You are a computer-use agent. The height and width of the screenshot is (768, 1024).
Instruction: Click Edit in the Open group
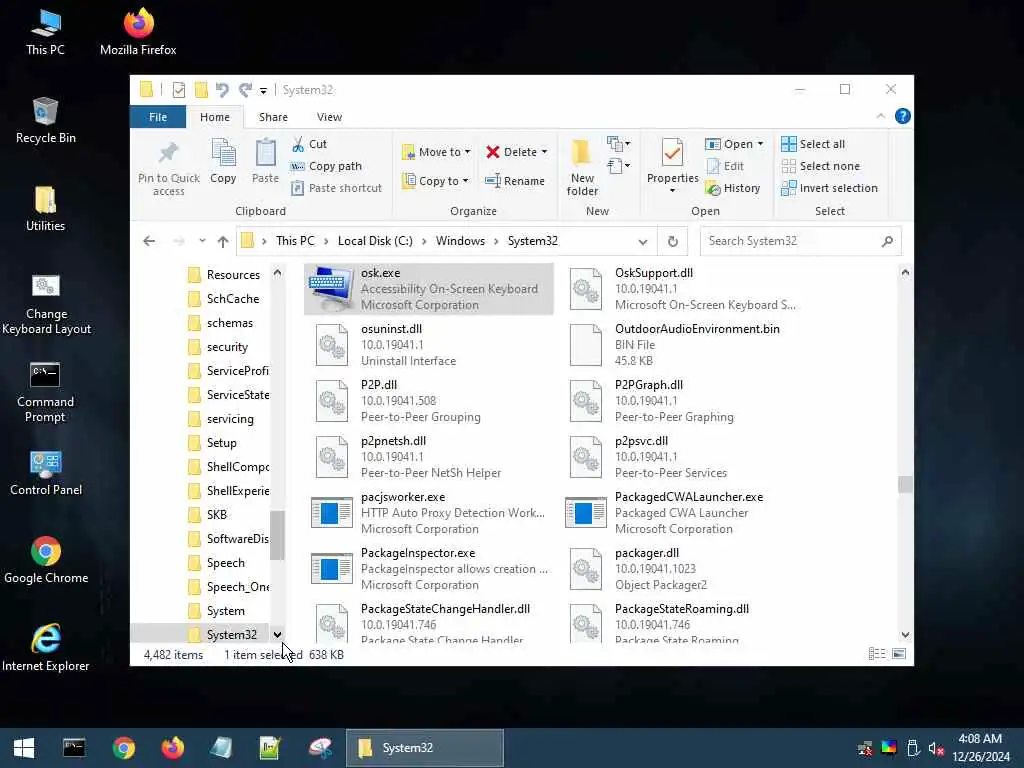tap(725, 166)
